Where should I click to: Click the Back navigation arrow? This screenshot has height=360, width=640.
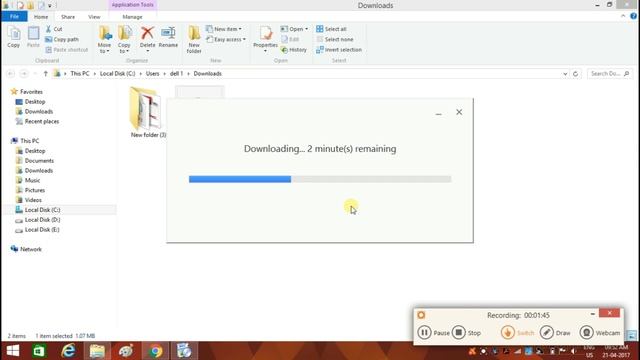pyautogui.click(x=11, y=73)
